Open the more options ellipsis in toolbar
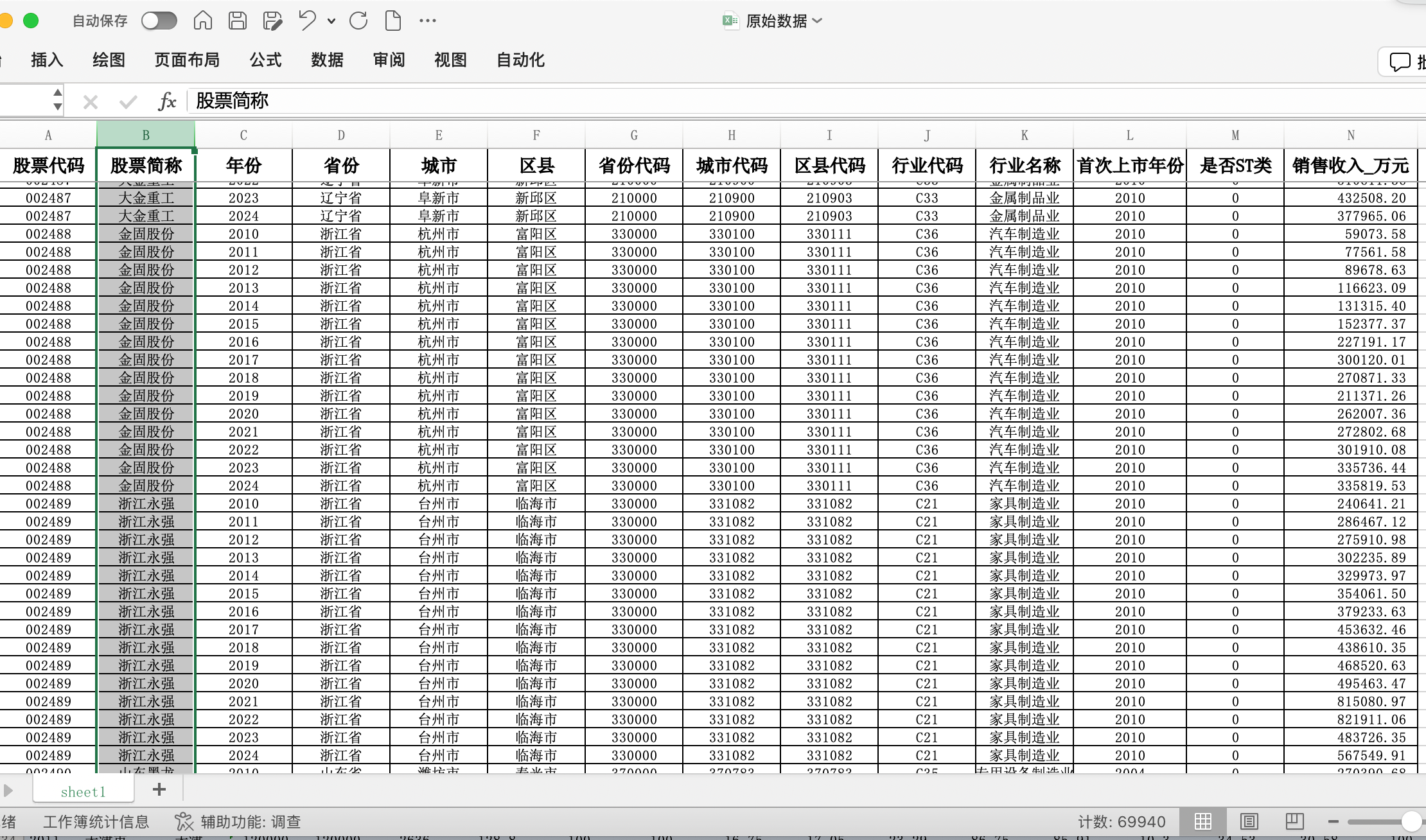The height and width of the screenshot is (840, 1426). 428,21
